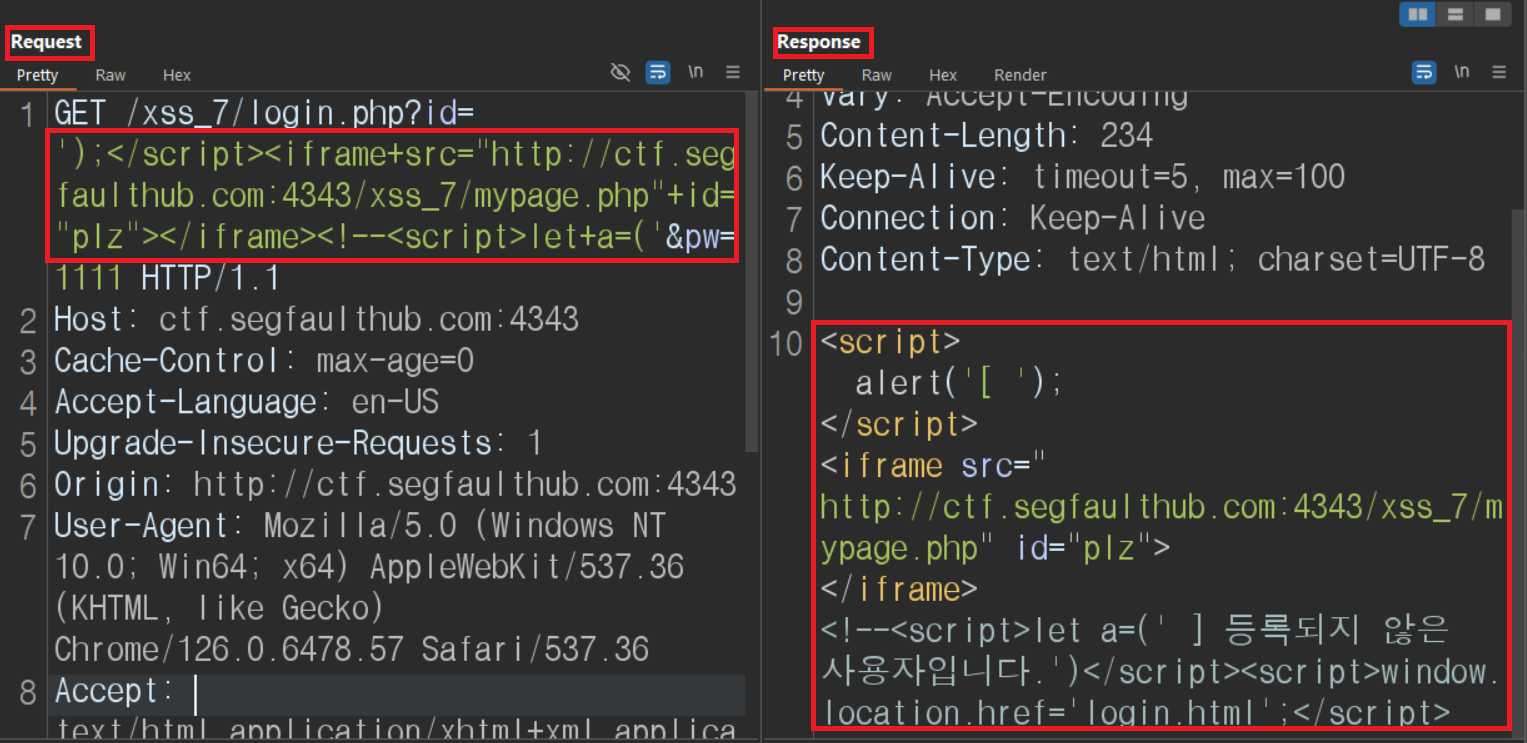Open the Response Render tab
The width and height of the screenshot is (1527, 743).
1020,75
